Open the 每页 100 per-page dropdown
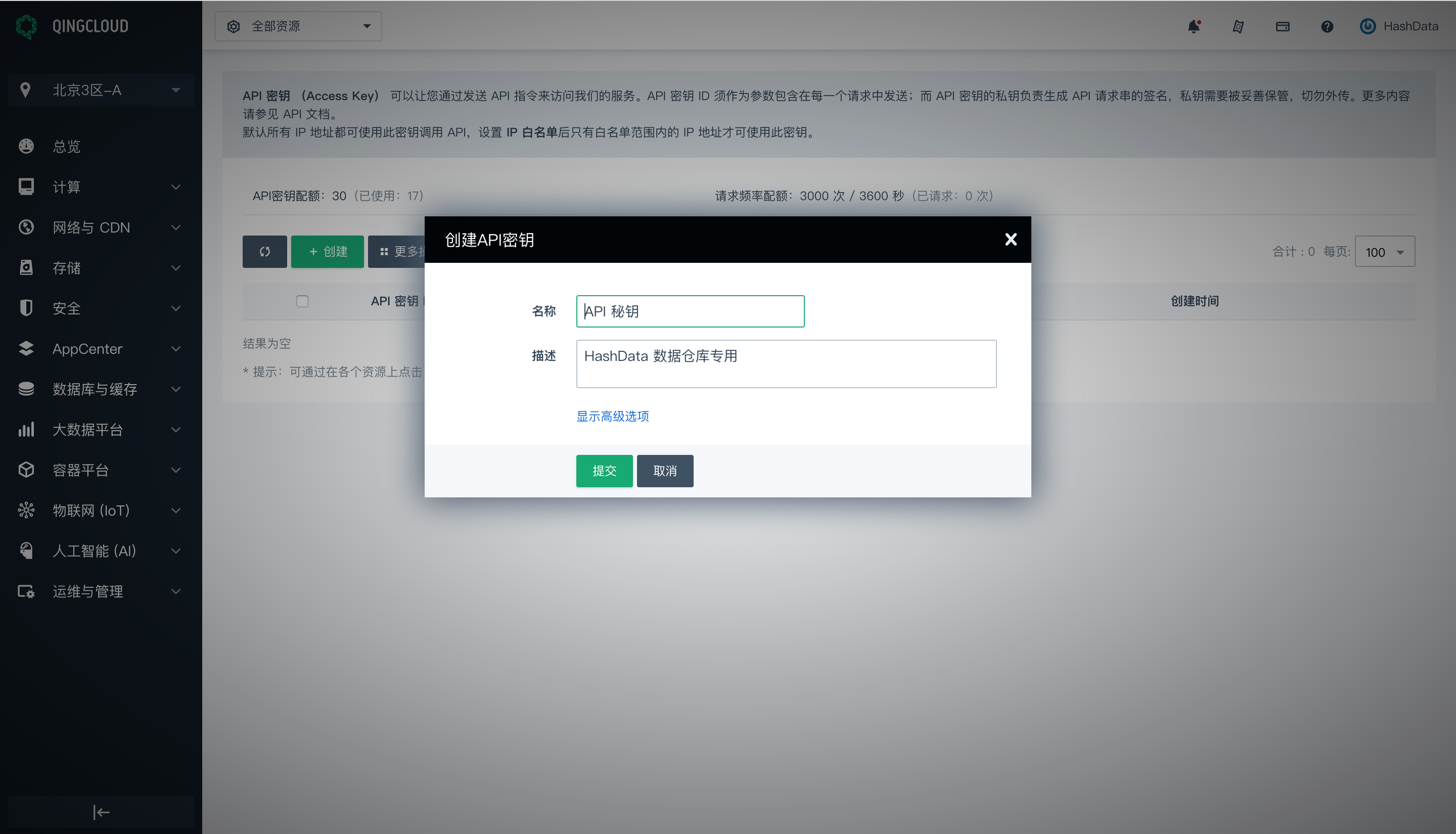Screen dimensions: 1456x834 (1385, 251)
